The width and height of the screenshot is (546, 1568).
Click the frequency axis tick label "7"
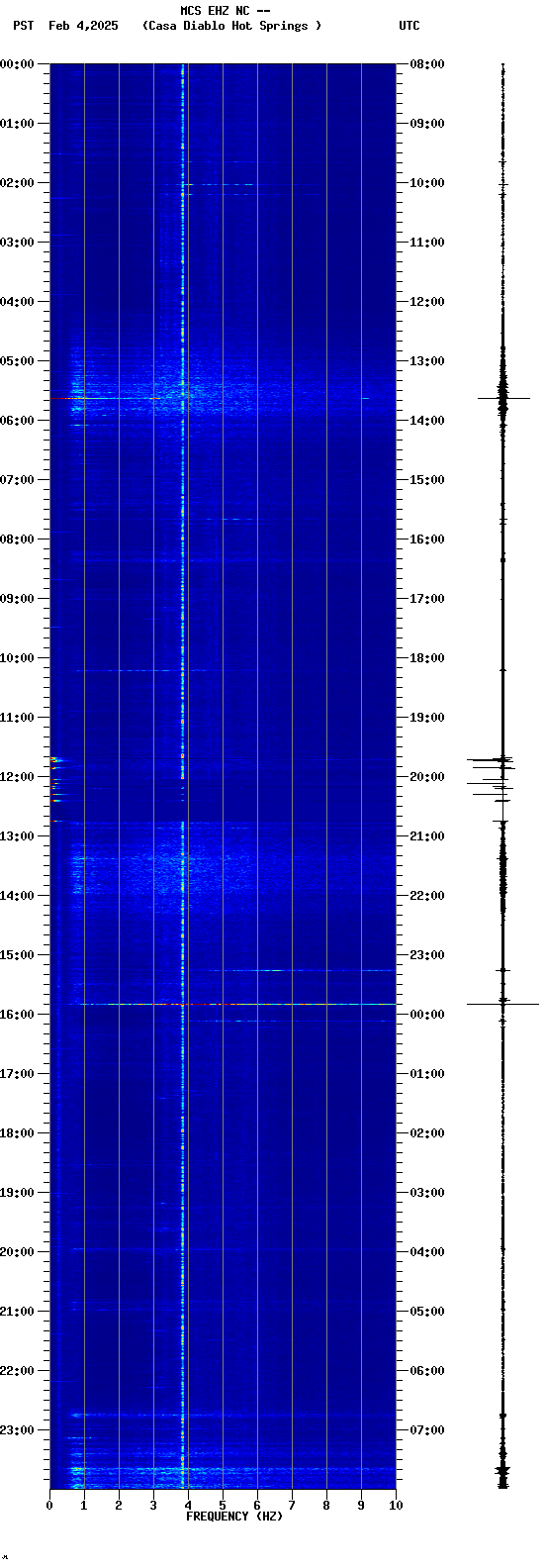[x=292, y=1506]
